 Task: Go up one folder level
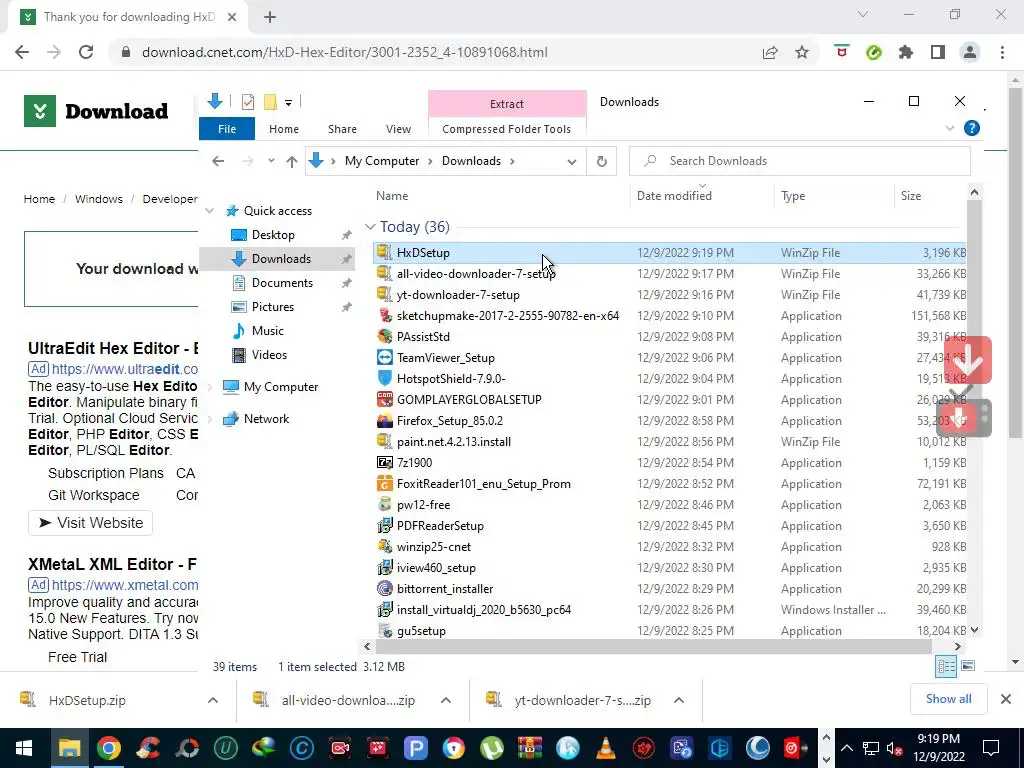(x=291, y=161)
